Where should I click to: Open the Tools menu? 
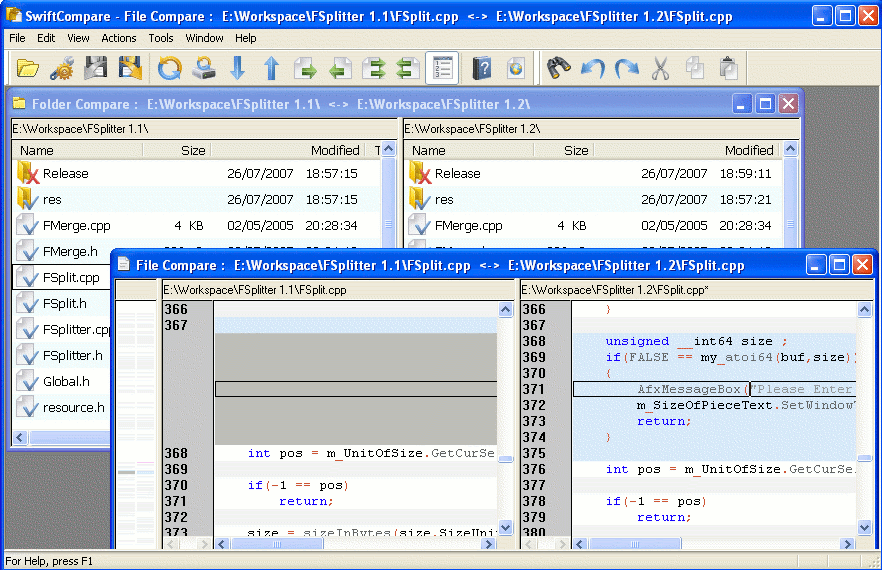click(x=161, y=38)
